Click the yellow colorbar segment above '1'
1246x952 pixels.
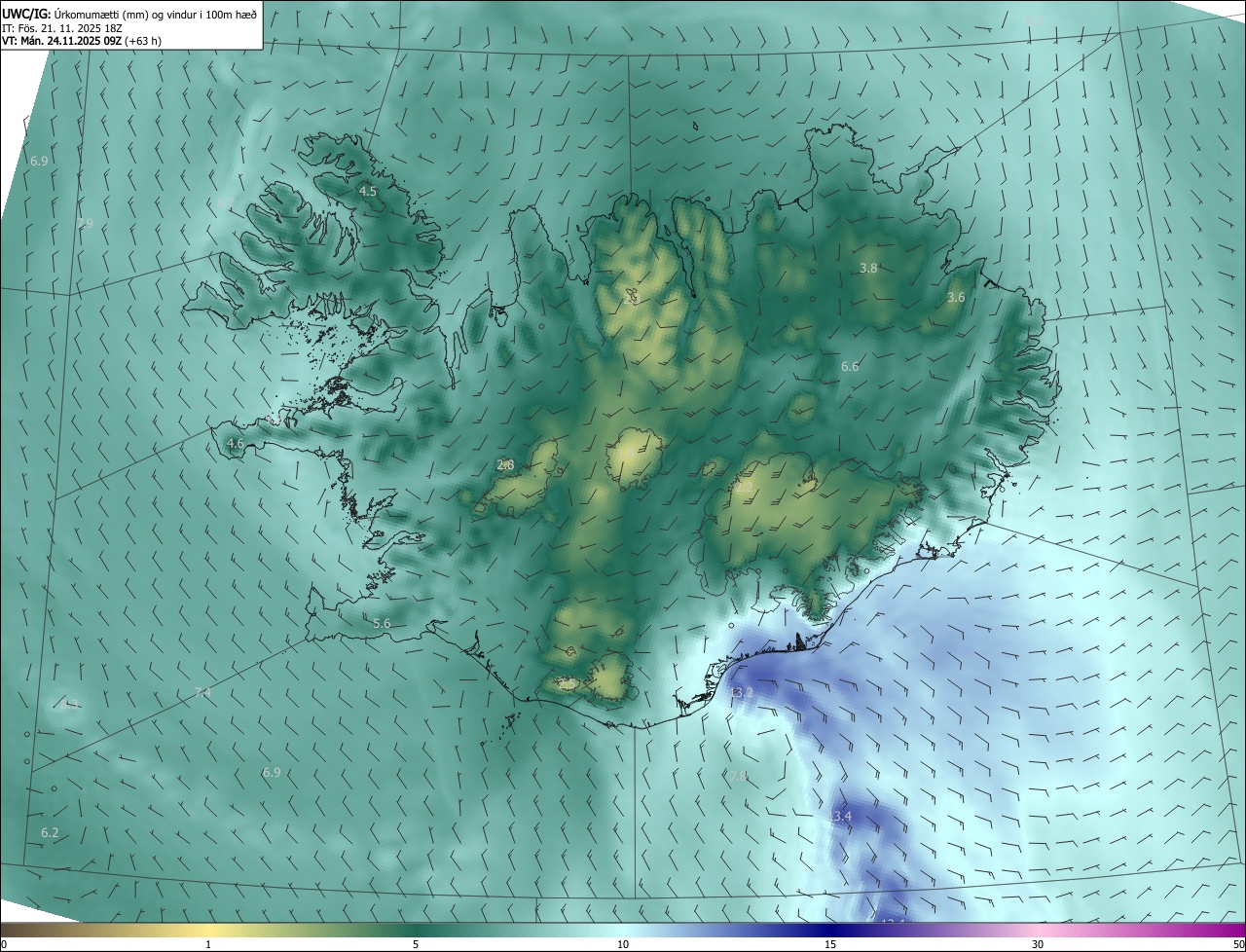point(208,929)
